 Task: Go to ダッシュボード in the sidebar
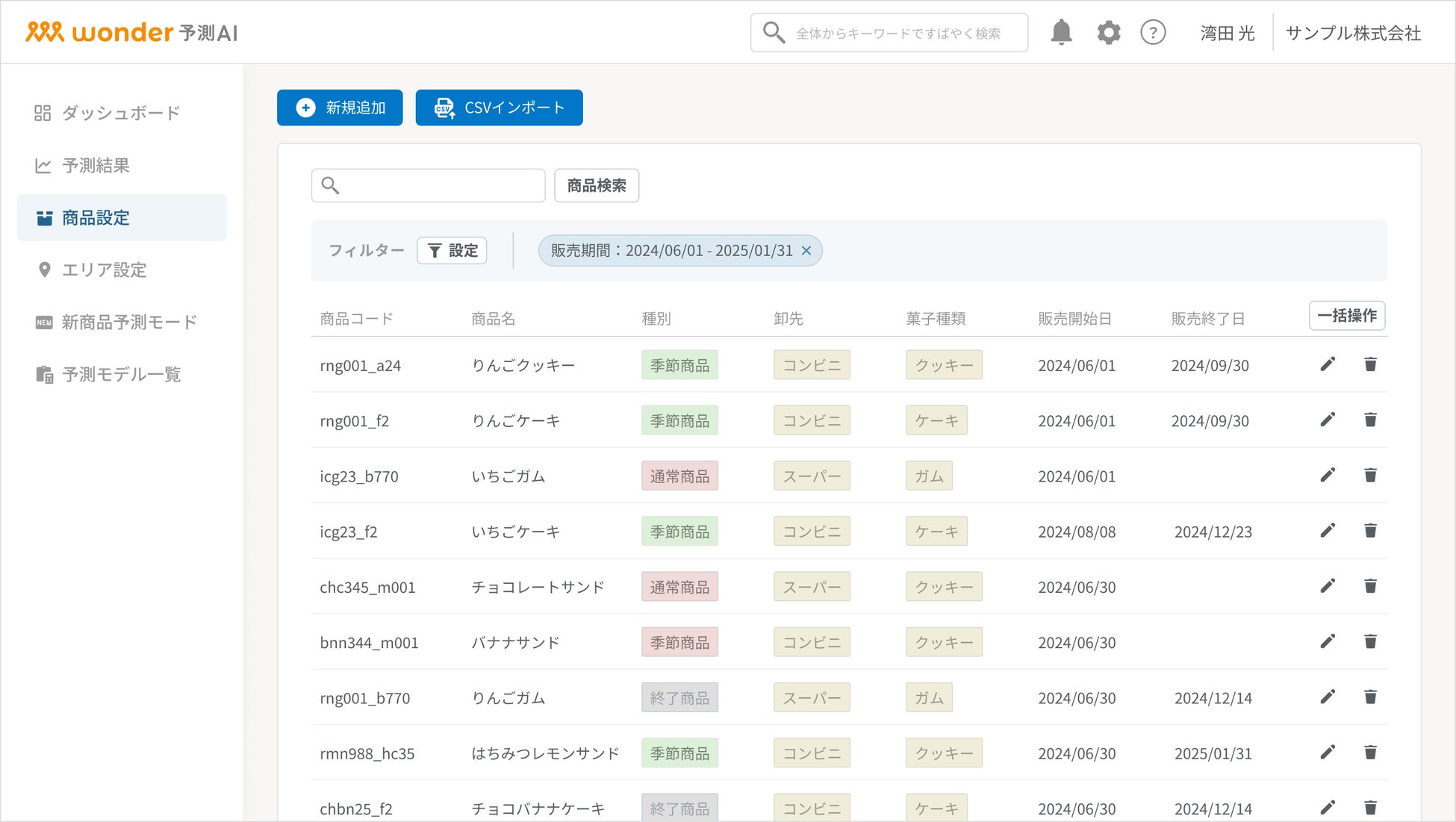120,113
